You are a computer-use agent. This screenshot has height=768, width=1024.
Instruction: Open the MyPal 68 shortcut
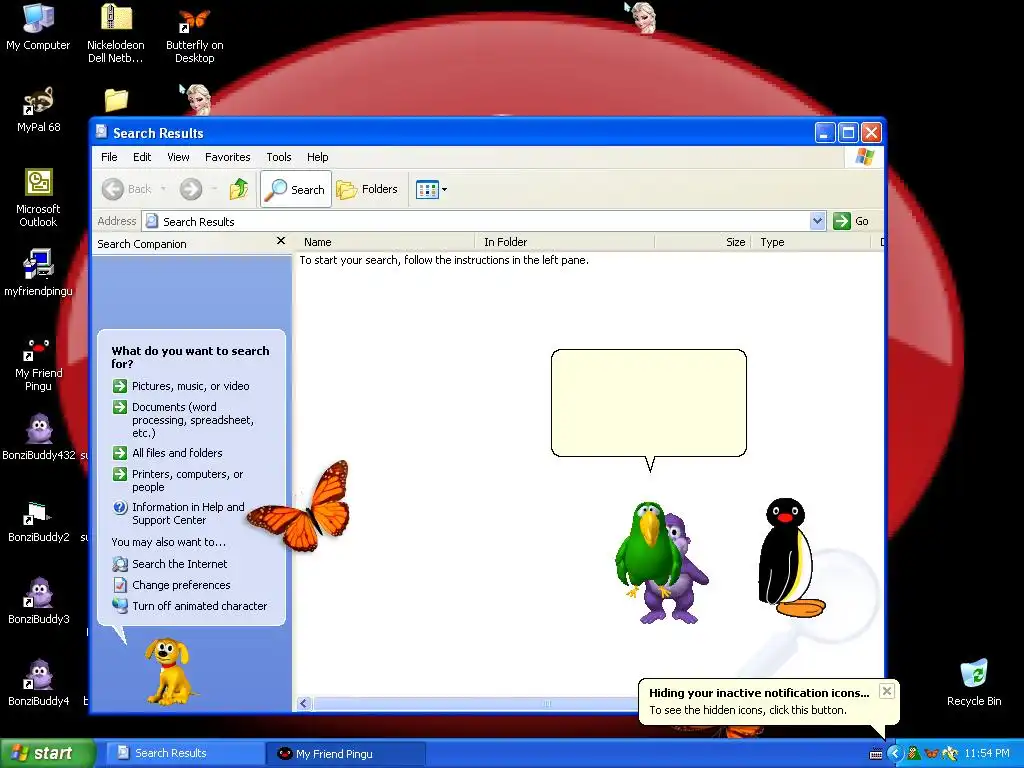38,109
